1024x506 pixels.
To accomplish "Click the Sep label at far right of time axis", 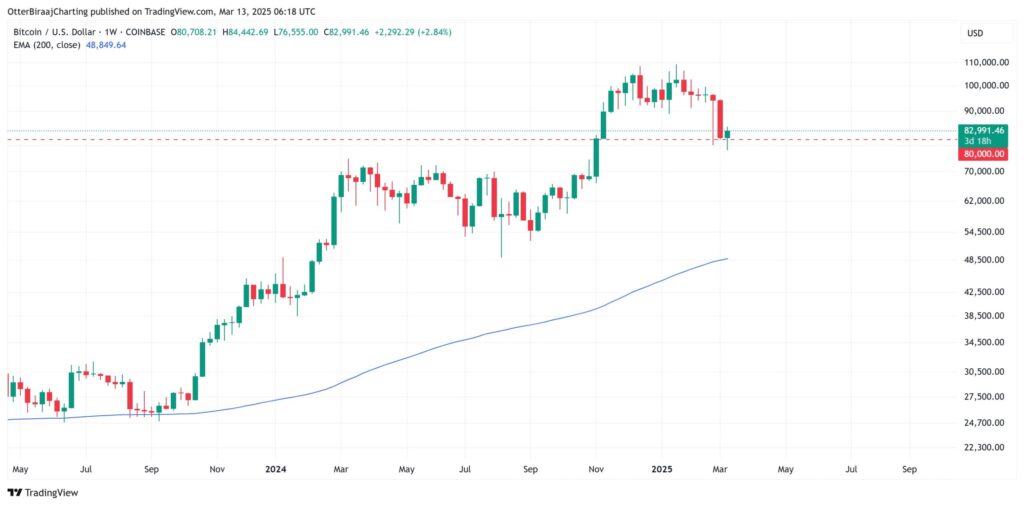I will click(x=909, y=467).
